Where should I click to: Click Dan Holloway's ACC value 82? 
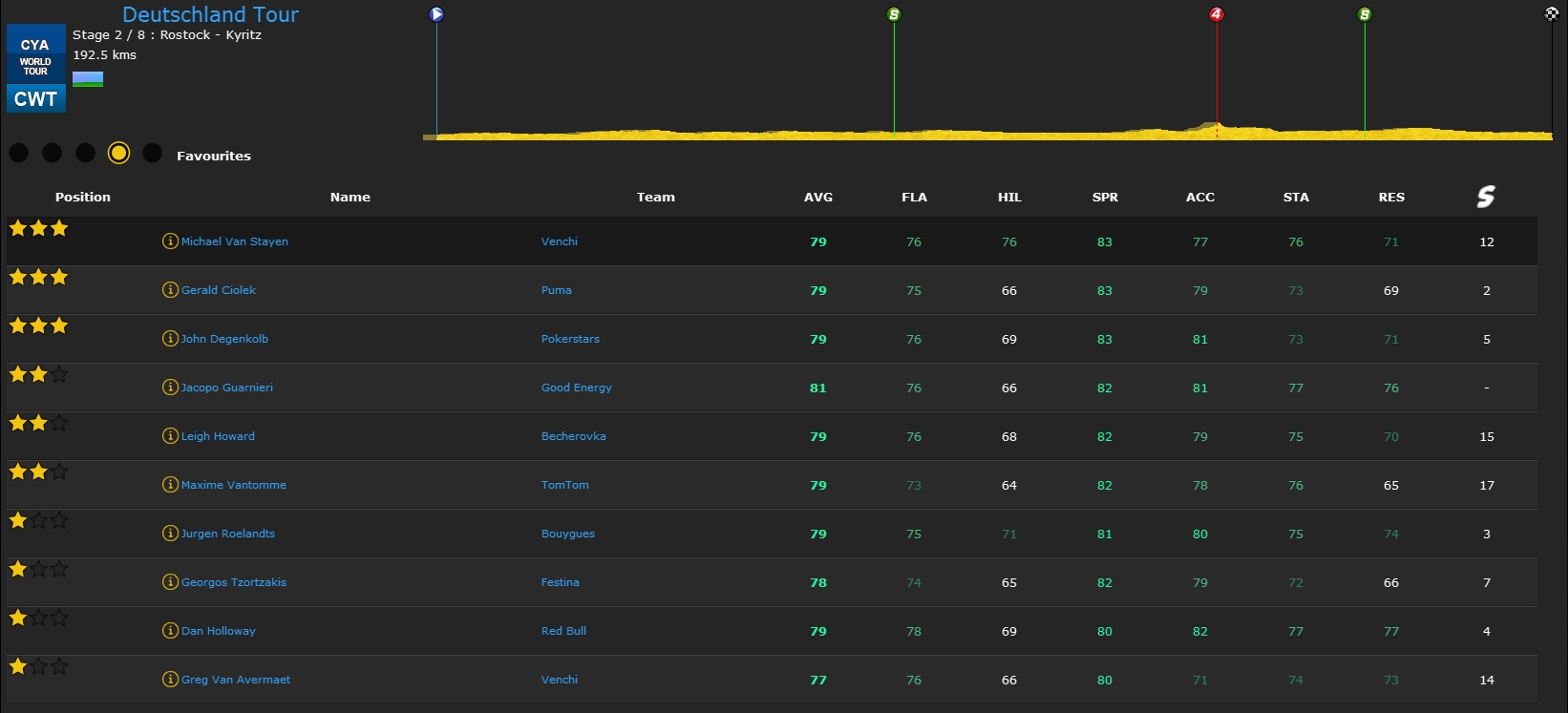pos(1200,631)
